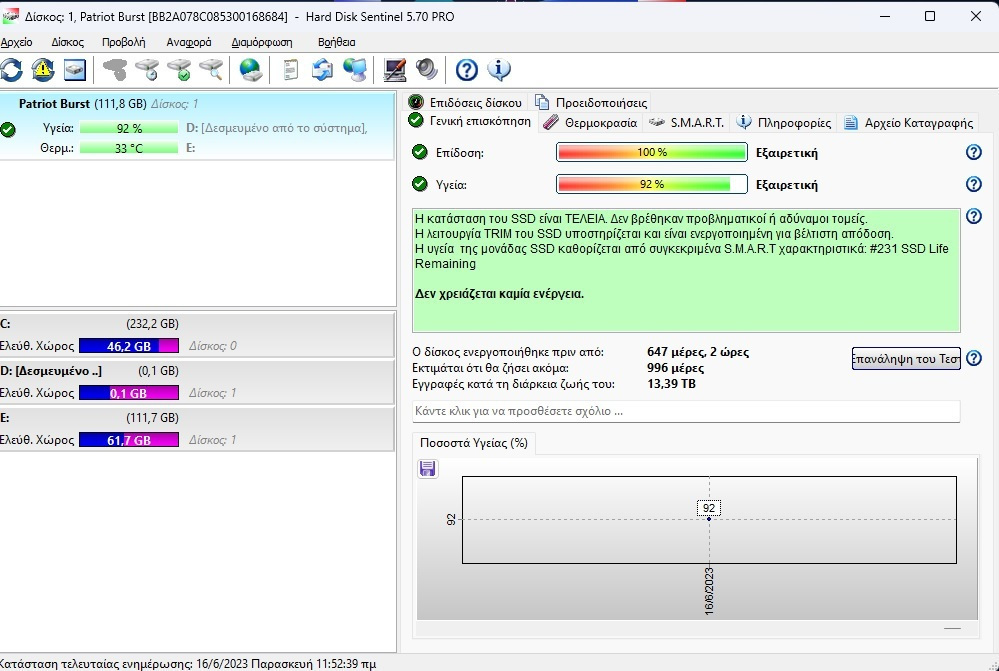Click the 16/6/2023 date label under the graph
Image resolution: width=999 pixels, height=671 pixels.
tap(709, 591)
